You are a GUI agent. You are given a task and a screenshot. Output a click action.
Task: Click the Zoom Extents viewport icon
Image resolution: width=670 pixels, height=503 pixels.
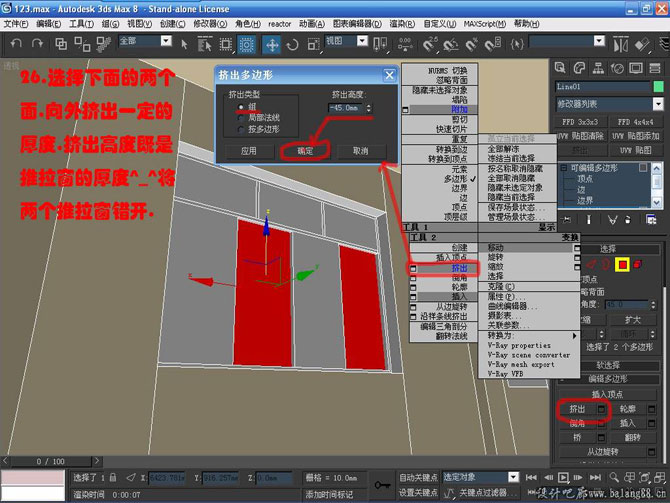[x=644, y=477]
